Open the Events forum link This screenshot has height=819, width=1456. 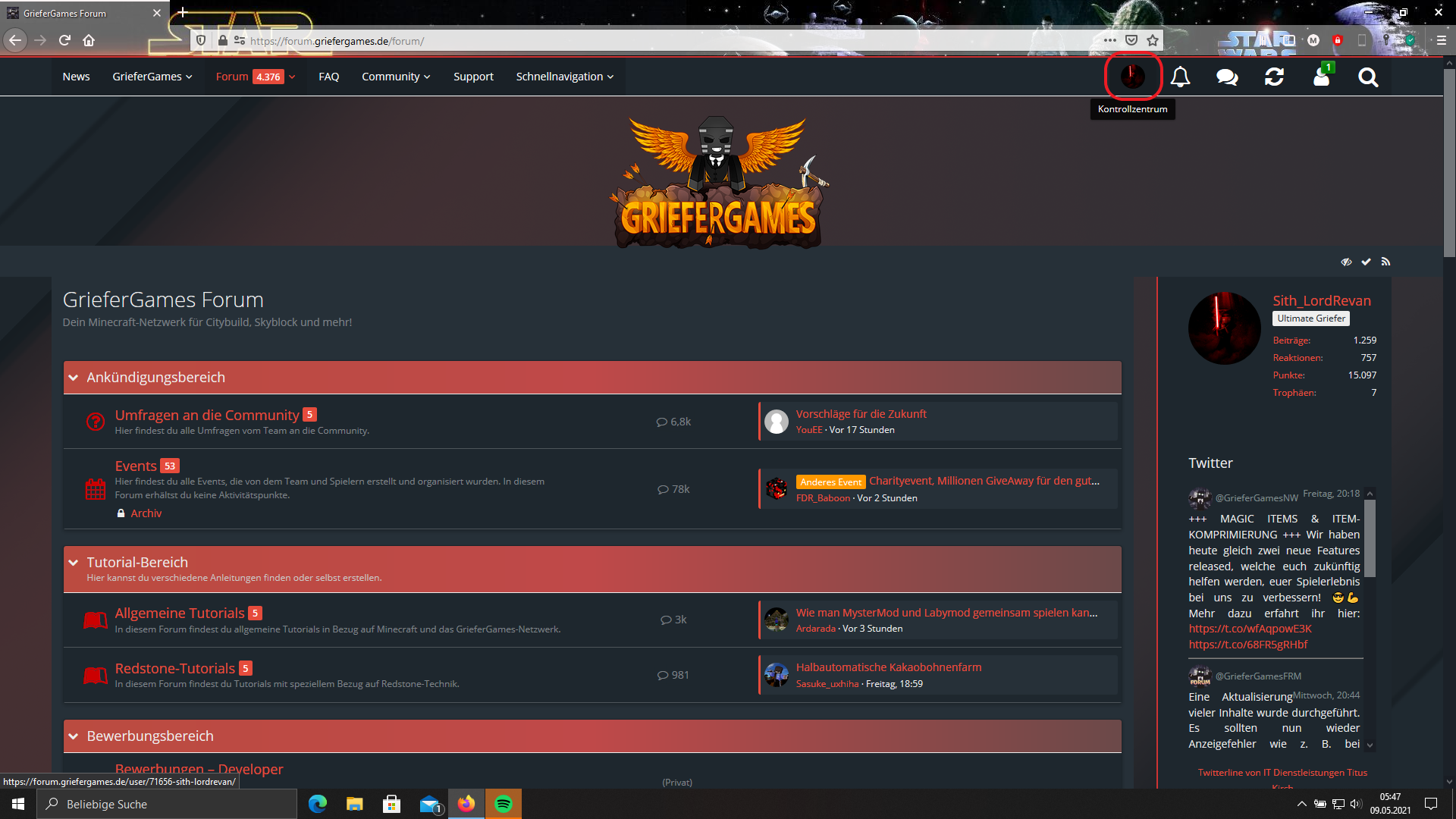(136, 466)
